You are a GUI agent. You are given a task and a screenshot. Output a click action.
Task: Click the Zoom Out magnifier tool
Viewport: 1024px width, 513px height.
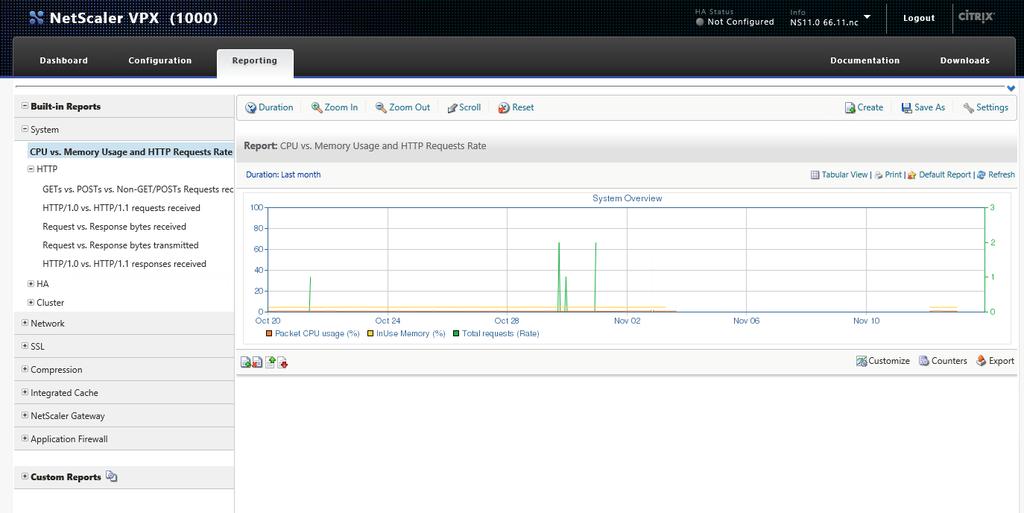[x=402, y=108]
